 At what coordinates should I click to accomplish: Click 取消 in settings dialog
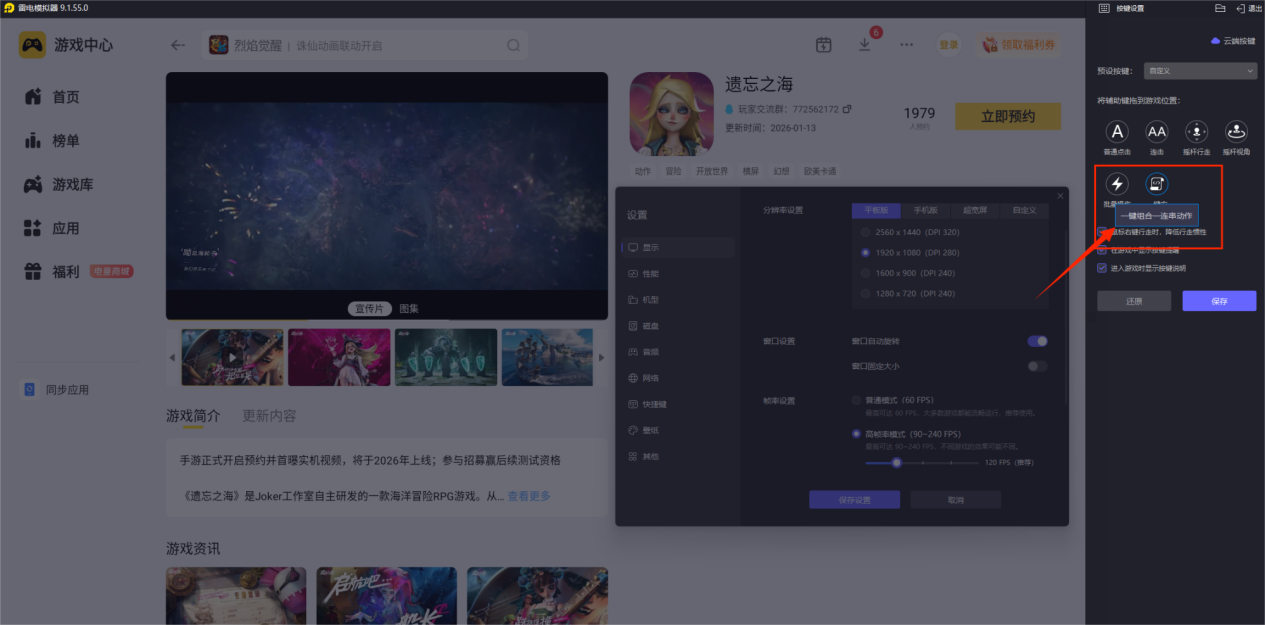point(956,500)
